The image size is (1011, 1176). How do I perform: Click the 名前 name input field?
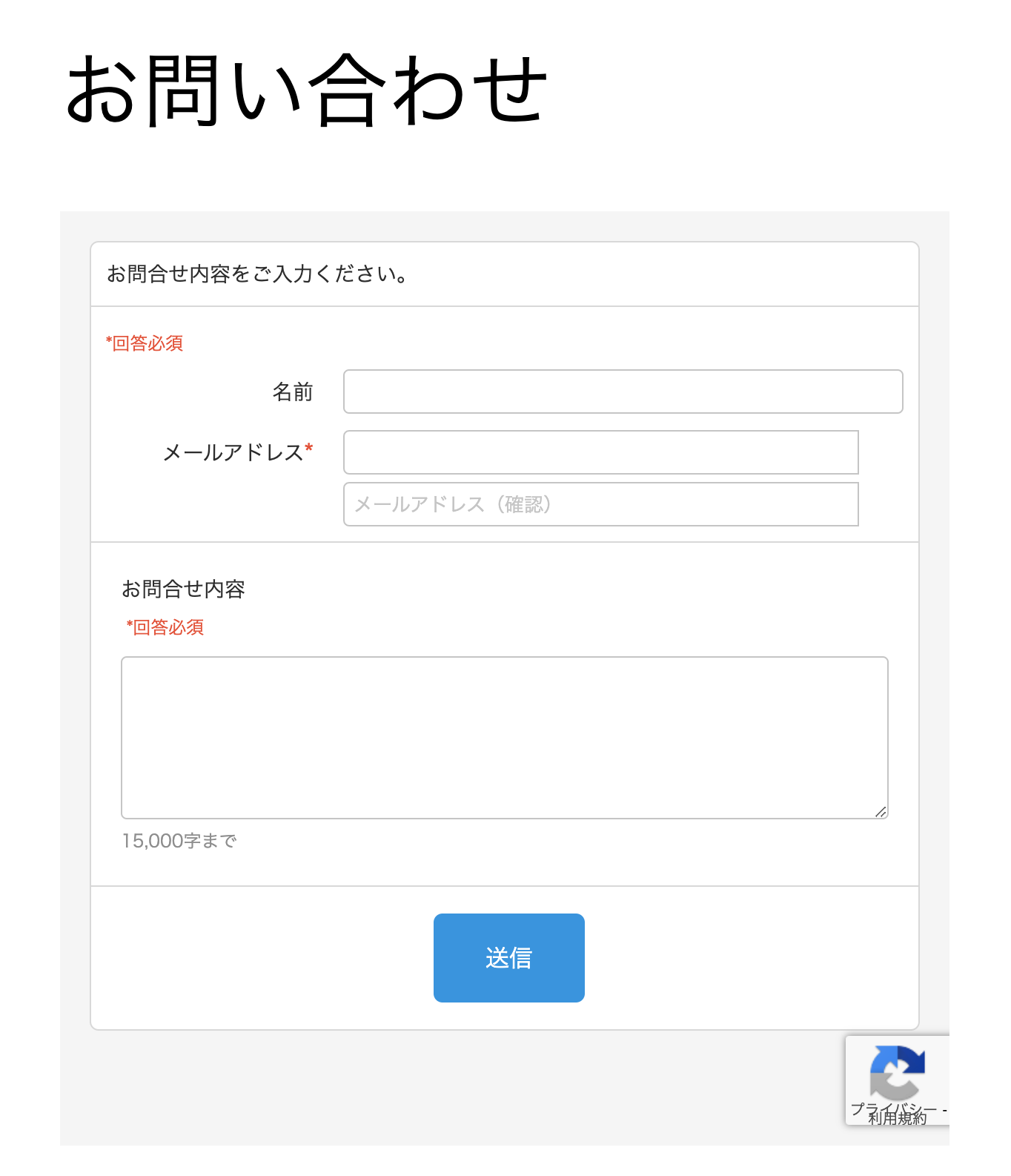[623, 392]
